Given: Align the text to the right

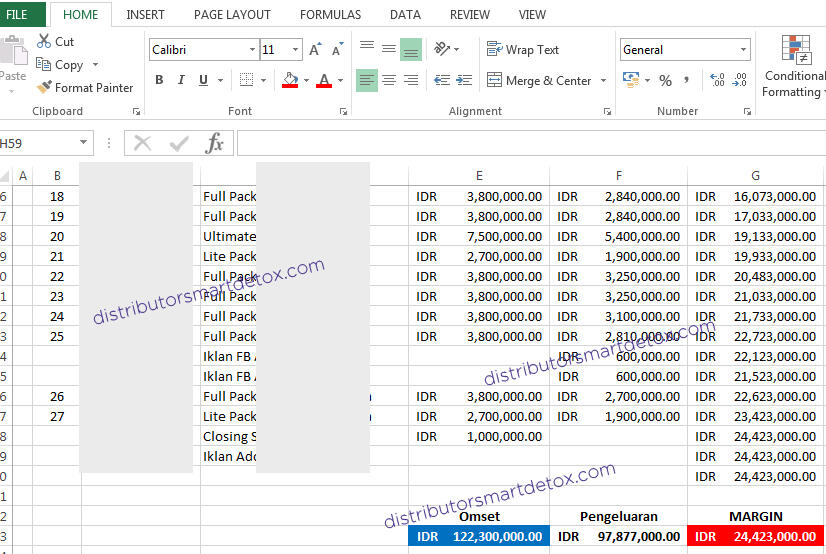Looking at the screenshot, I should point(411,80).
